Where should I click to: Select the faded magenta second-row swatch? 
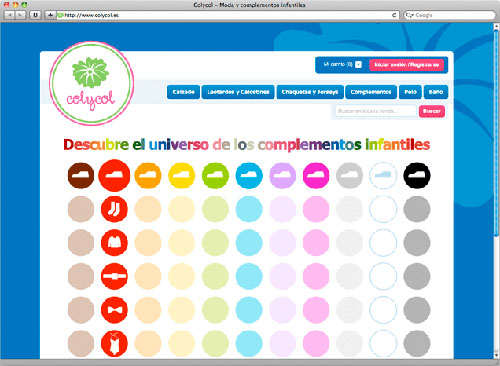(316, 209)
